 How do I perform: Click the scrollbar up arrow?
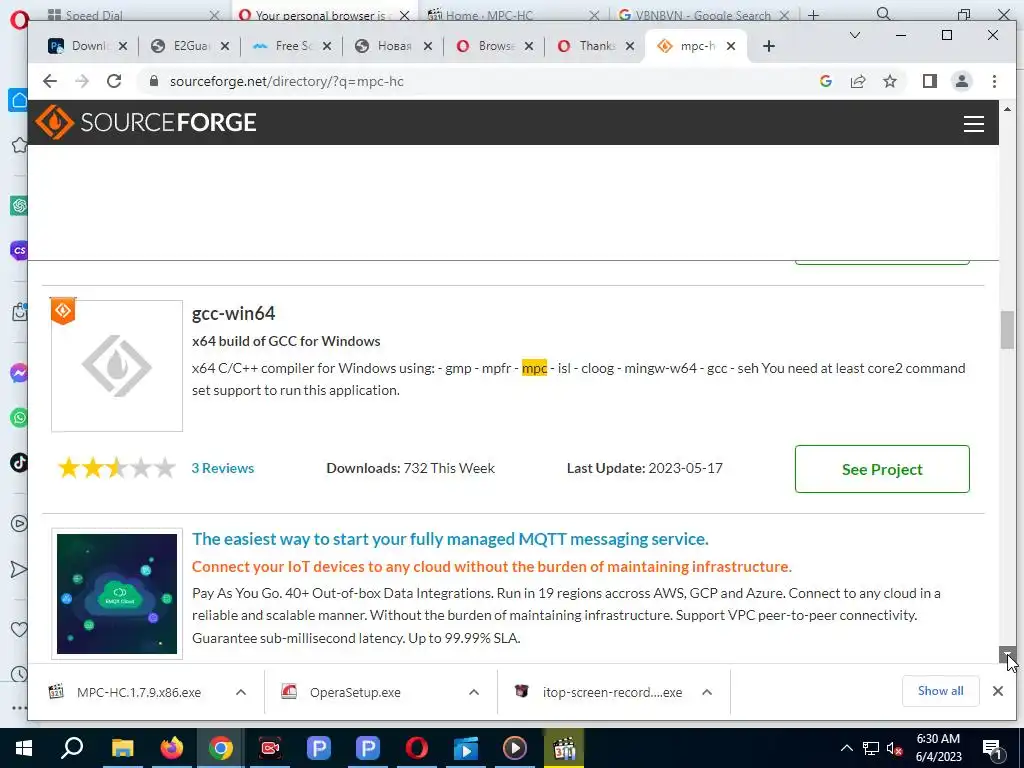(x=1006, y=109)
